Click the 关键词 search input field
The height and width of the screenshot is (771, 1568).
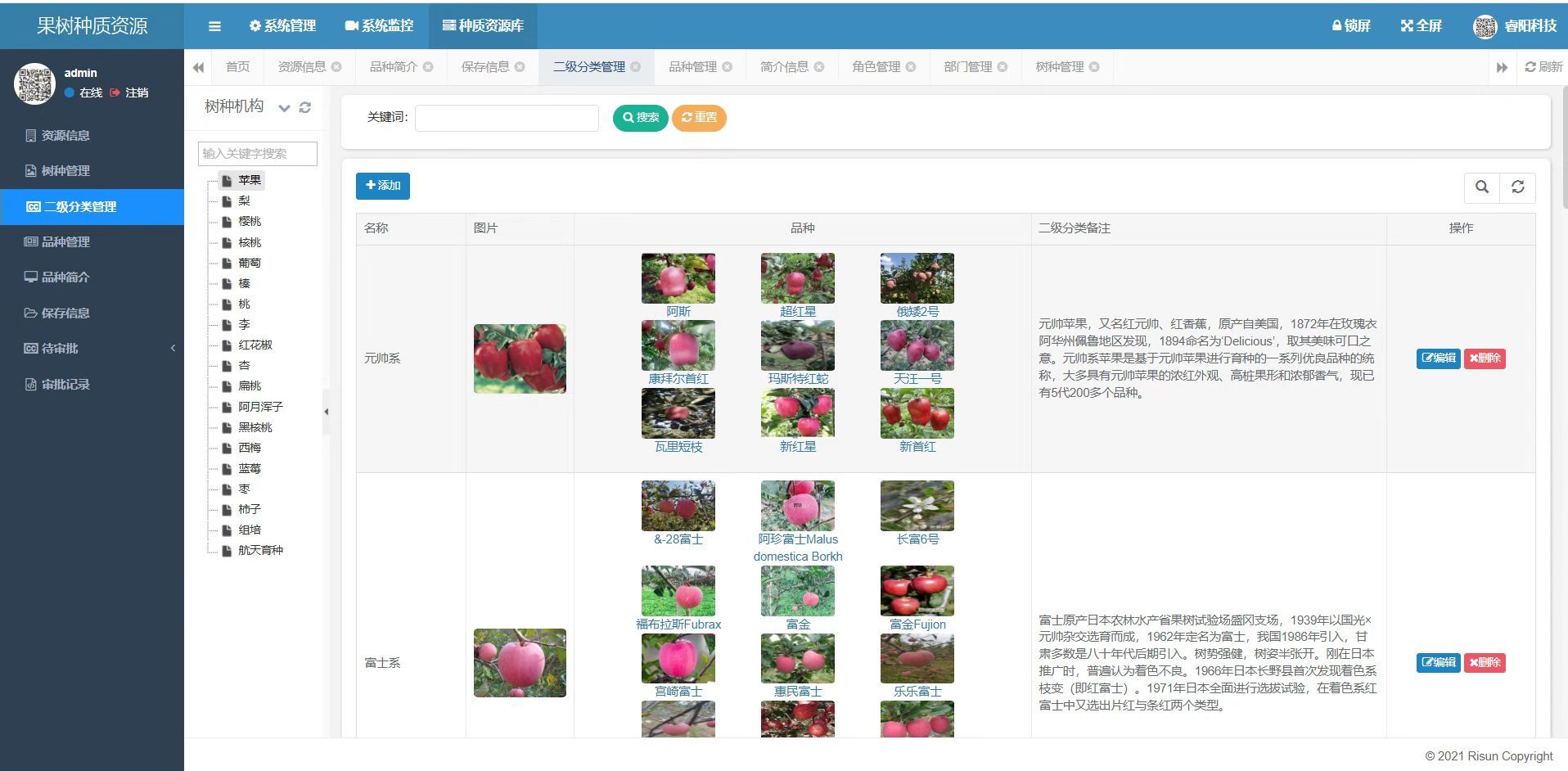(507, 118)
